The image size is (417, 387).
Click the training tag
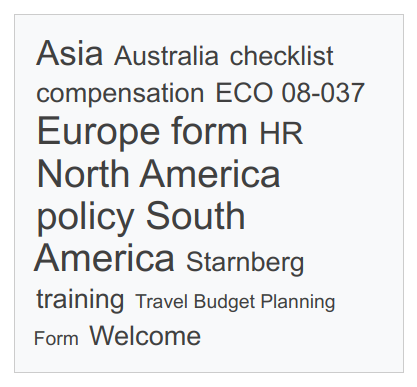click(80, 300)
